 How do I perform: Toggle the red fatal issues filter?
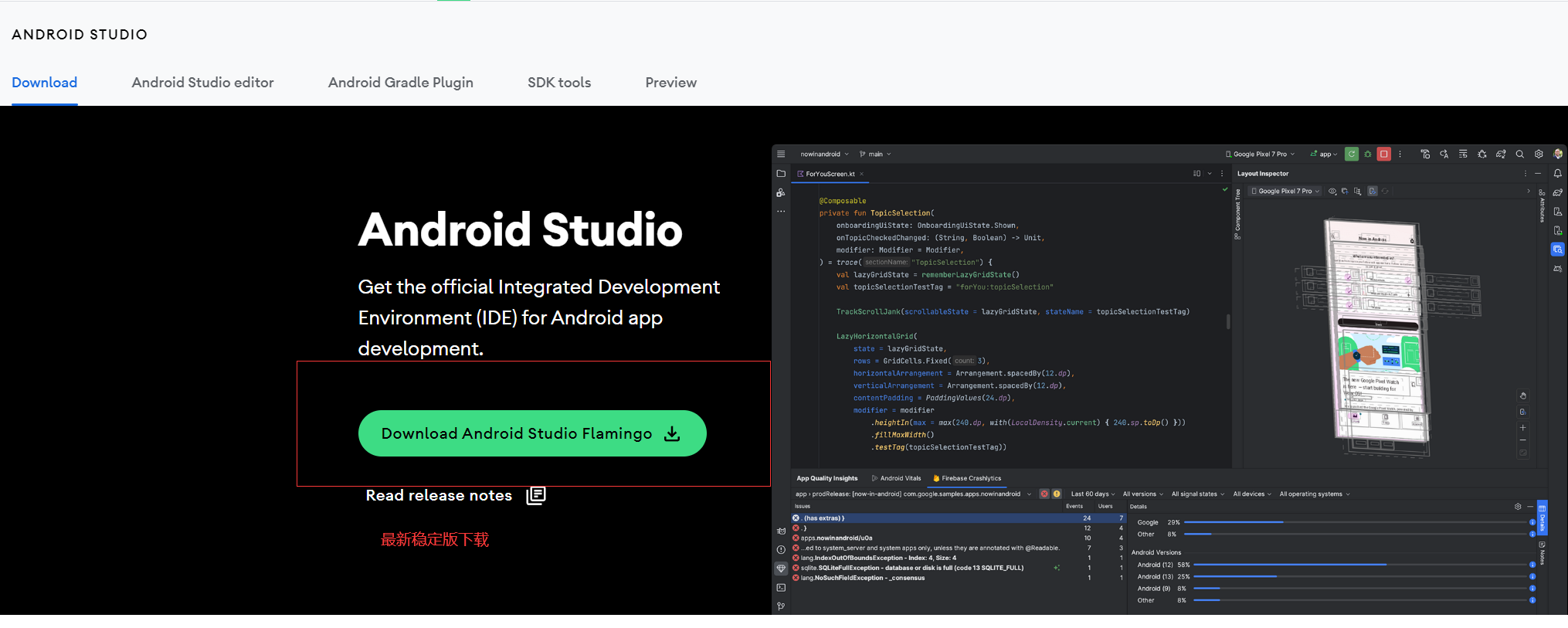[x=1044, y=494]
